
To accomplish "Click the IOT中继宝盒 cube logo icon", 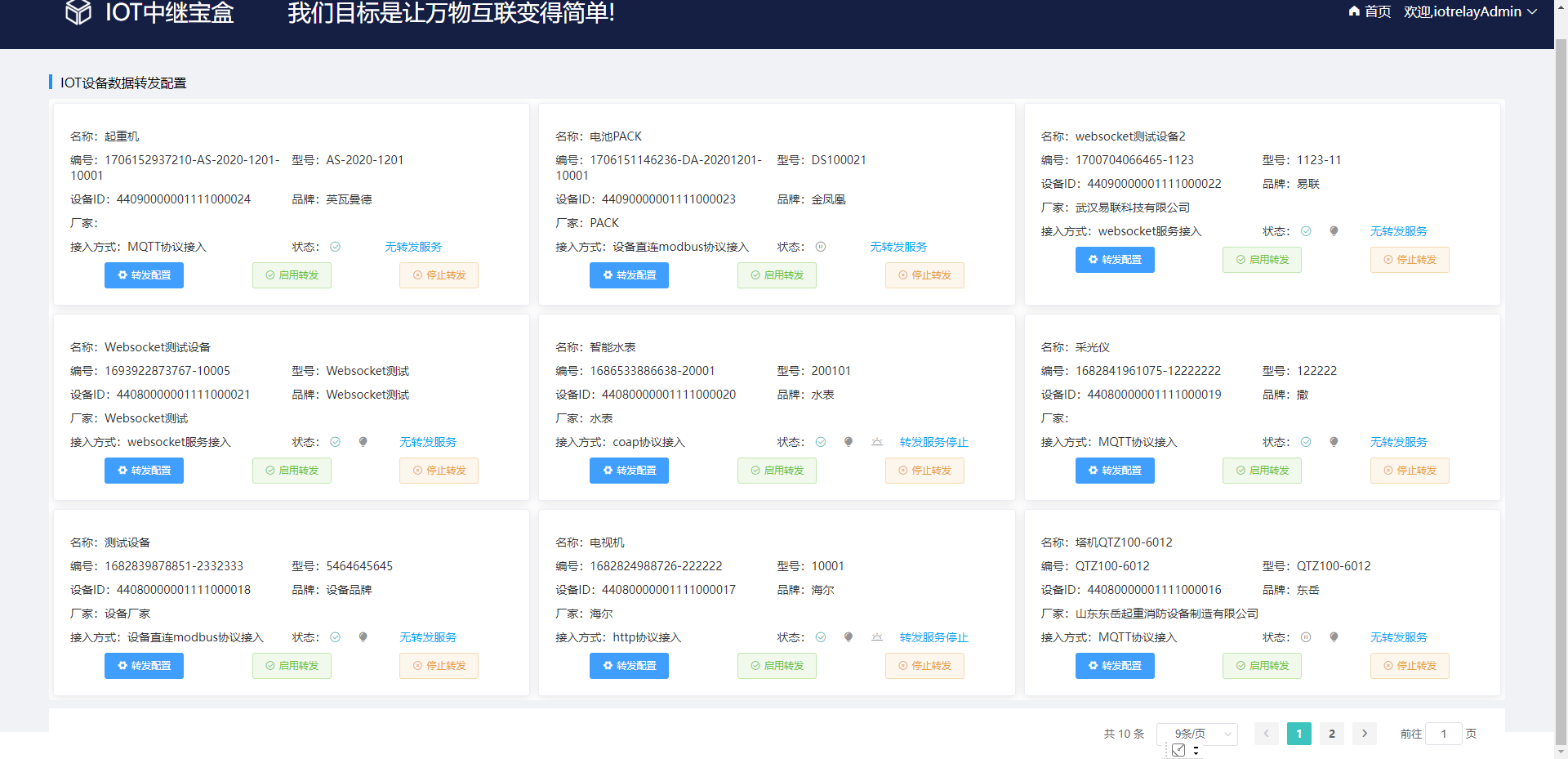I will pos(78,12).
